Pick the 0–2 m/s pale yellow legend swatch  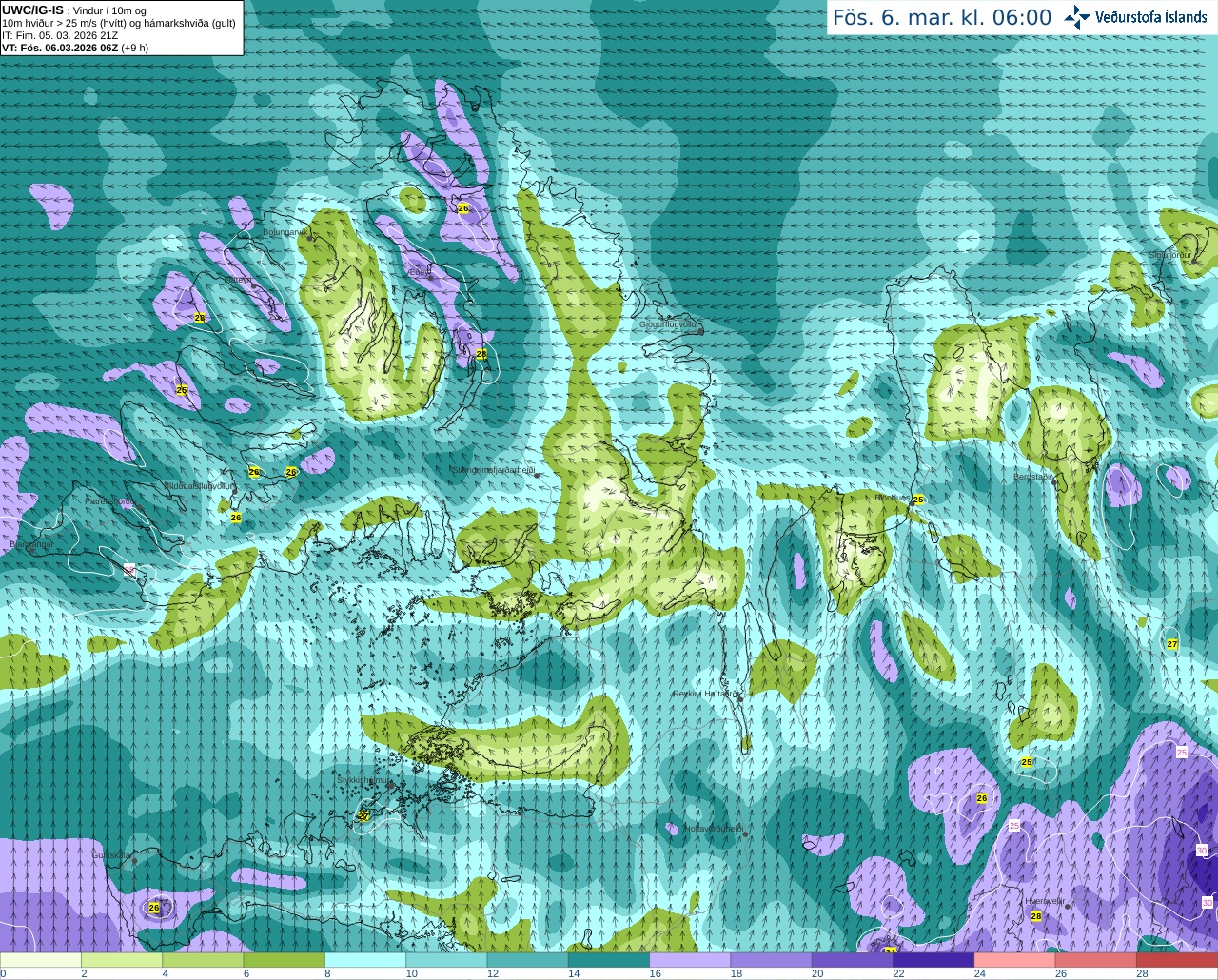coord(41,960)
